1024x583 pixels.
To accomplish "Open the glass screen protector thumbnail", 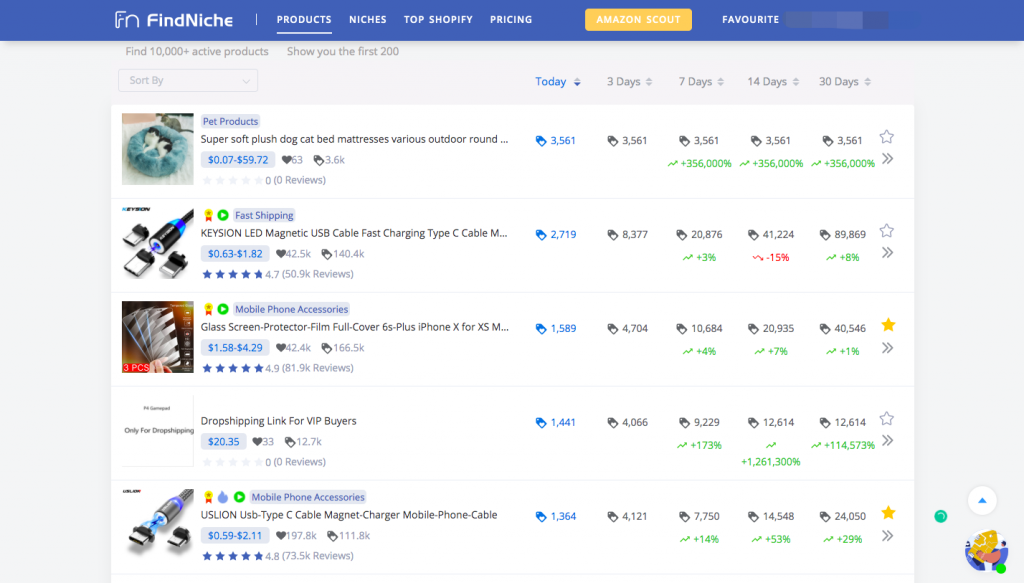I will coord(157,337).
